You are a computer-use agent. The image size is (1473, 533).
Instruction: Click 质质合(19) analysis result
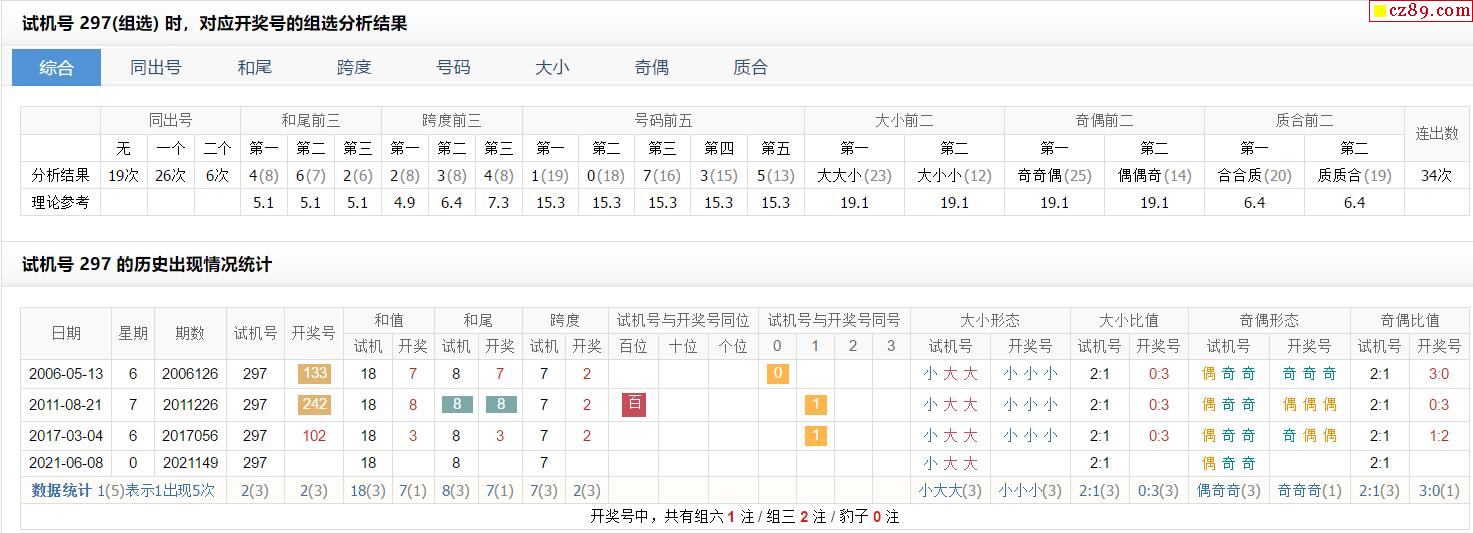(1354, 175)
